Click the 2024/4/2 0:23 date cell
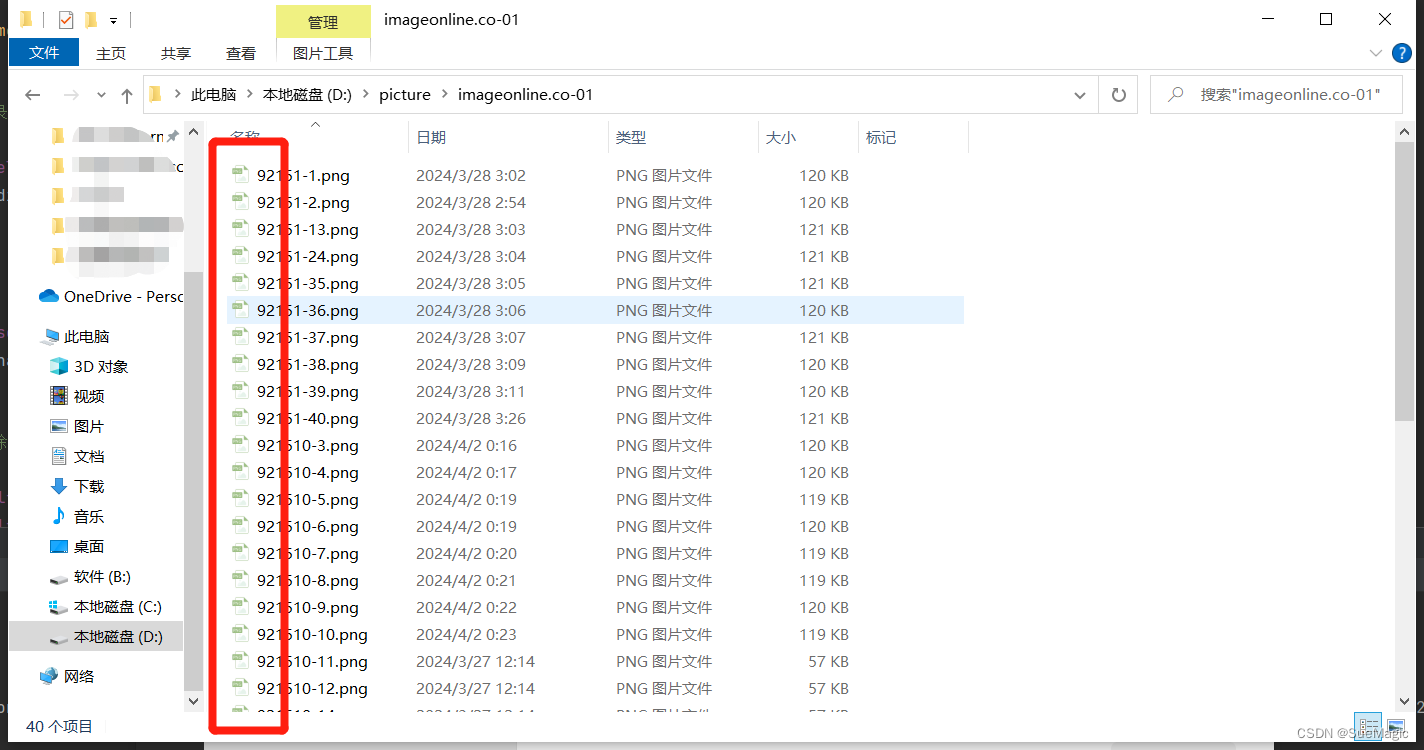Viewport: 1424px width, 750px height. tap(466, 635)
